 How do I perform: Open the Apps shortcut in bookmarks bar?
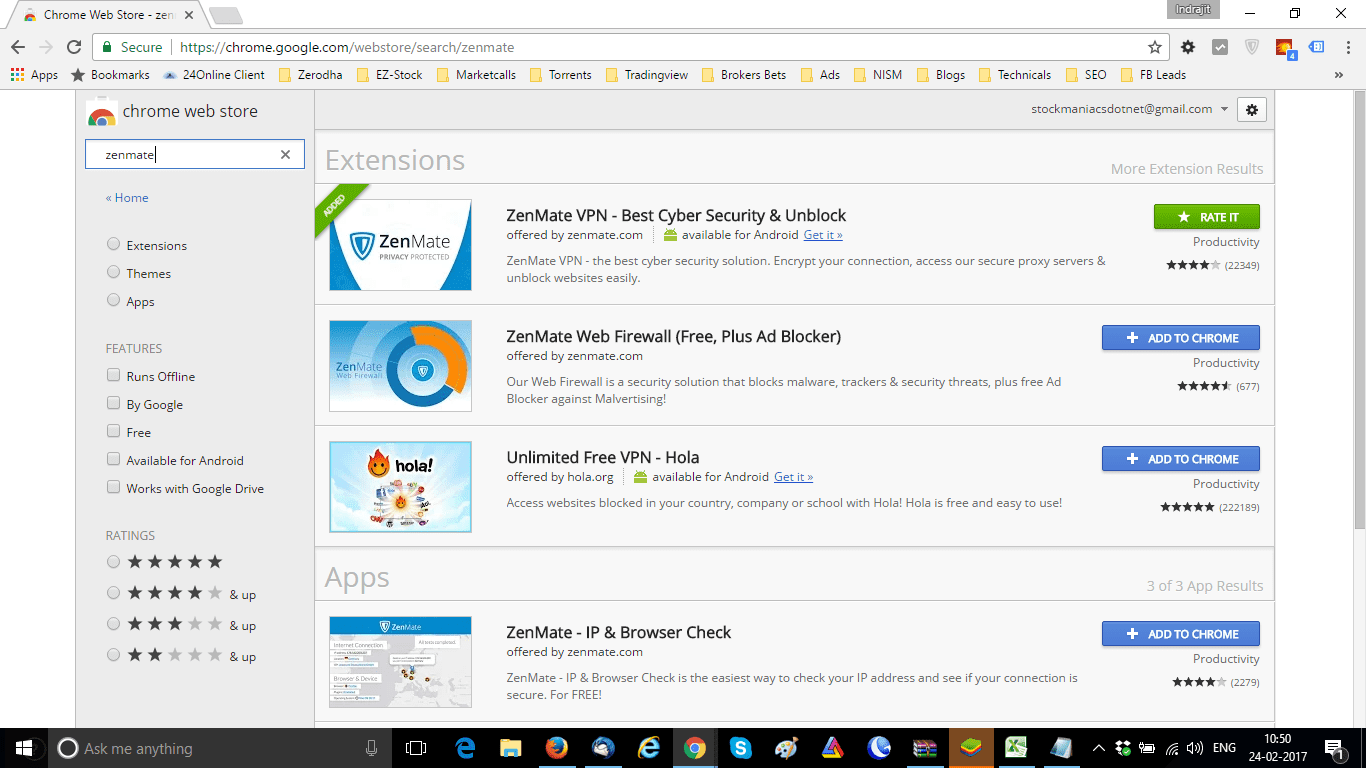[x=35, y=75]
